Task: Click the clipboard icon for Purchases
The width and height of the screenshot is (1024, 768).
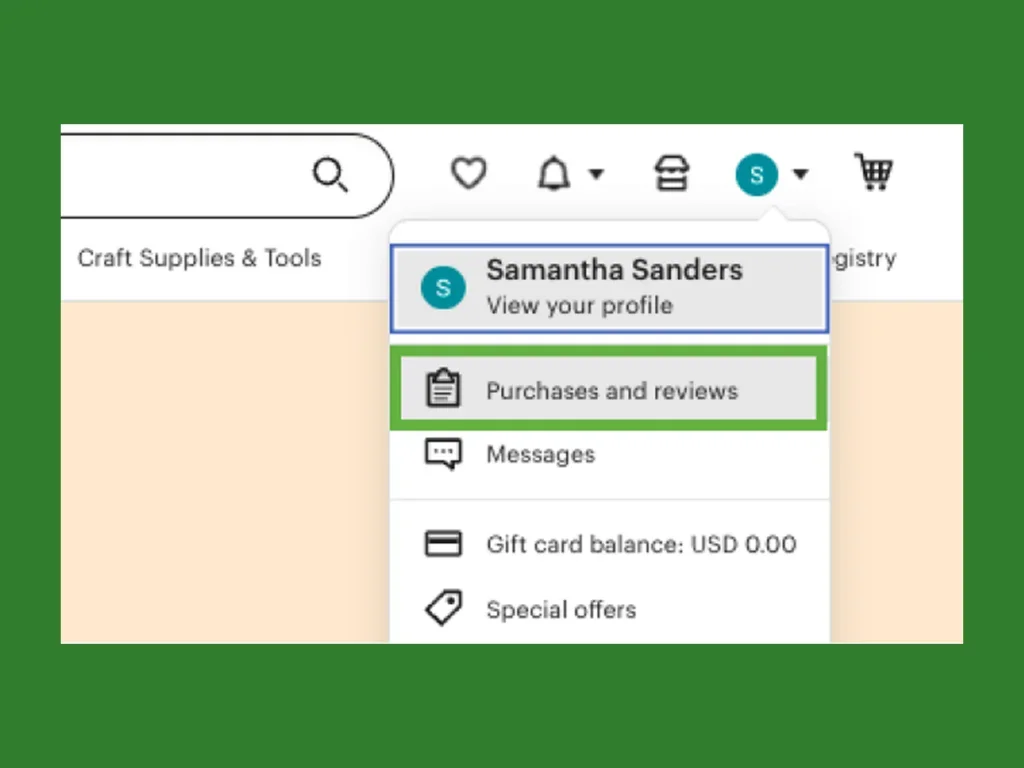Action: 443,388
